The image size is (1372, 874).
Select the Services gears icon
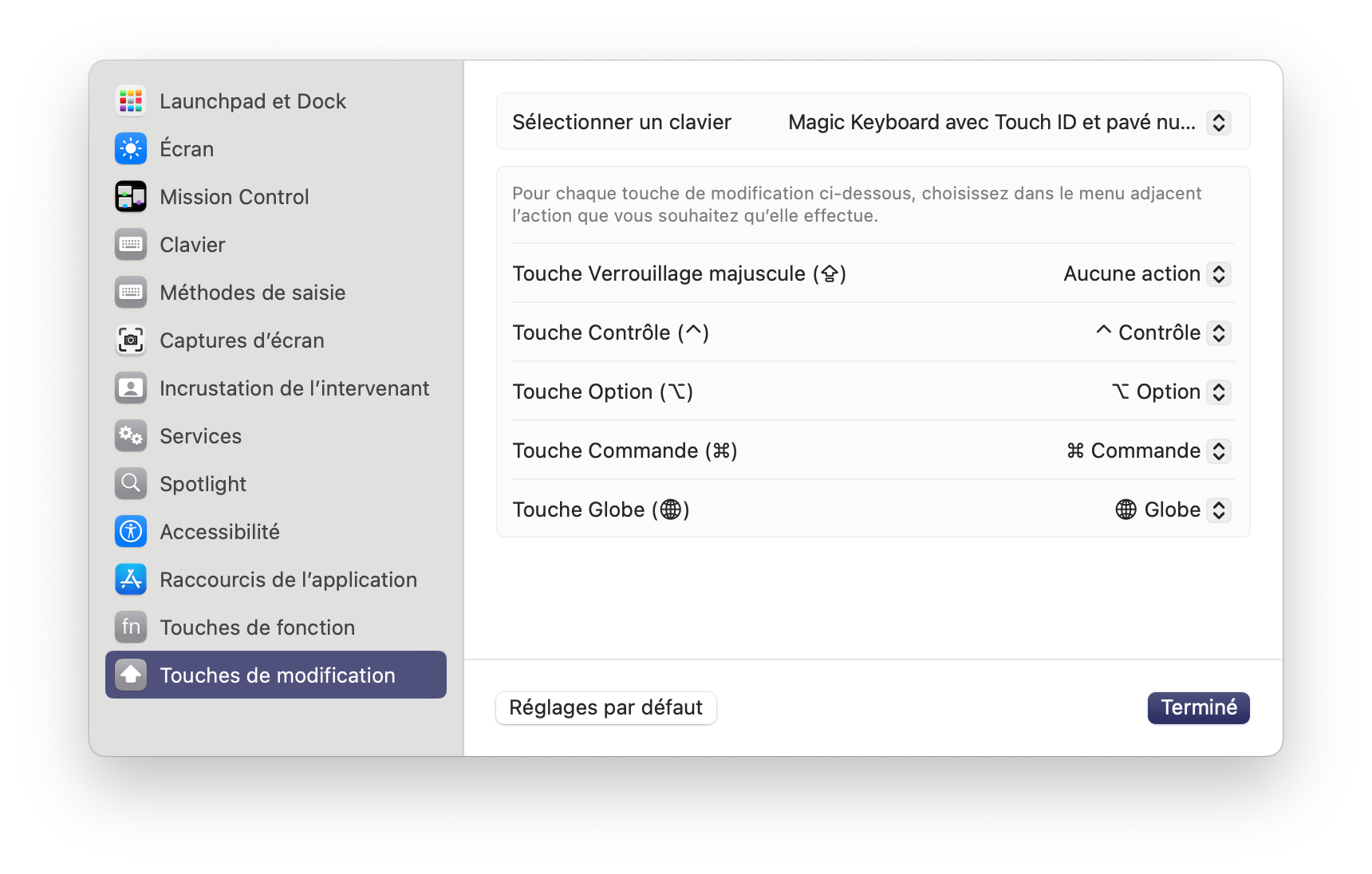(x=131, y=436)
